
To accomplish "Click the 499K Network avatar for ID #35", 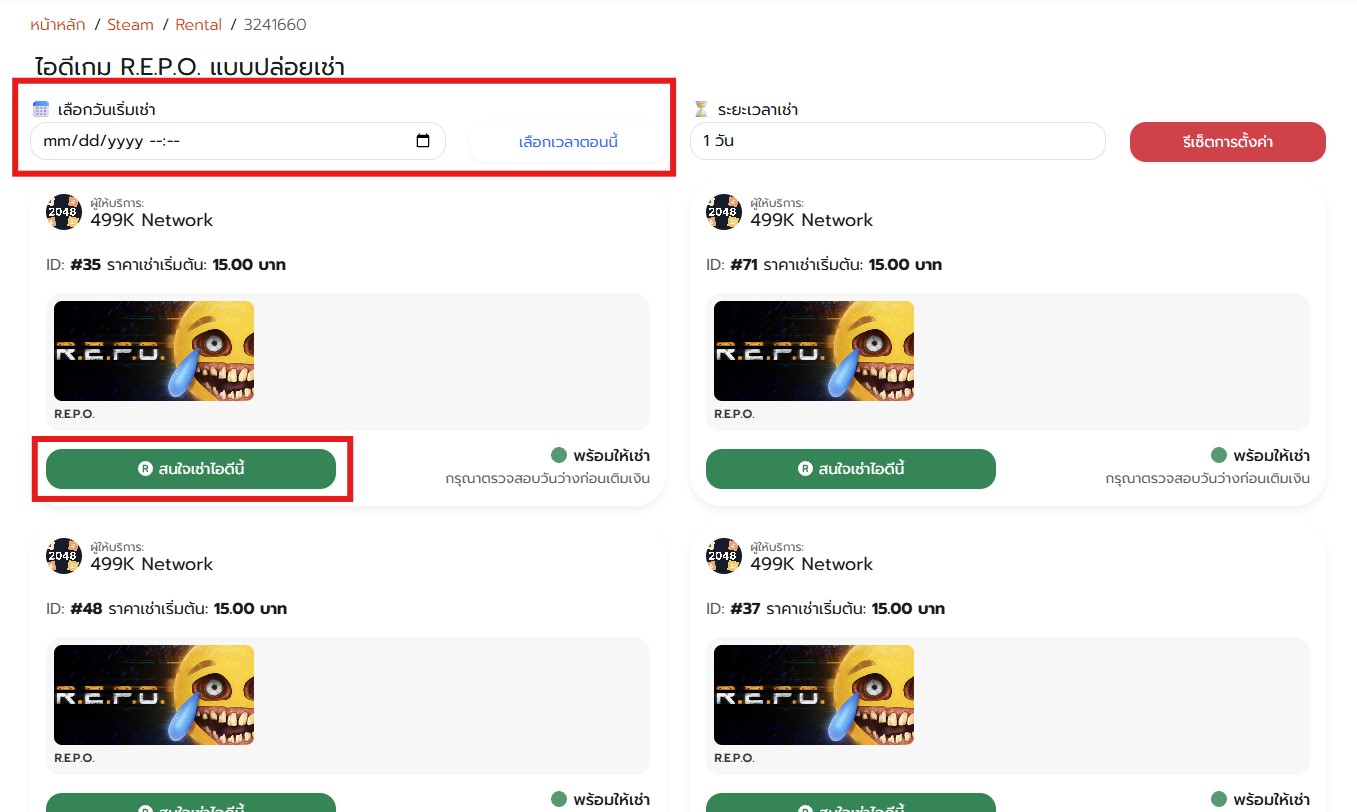I will click(64, 212).
